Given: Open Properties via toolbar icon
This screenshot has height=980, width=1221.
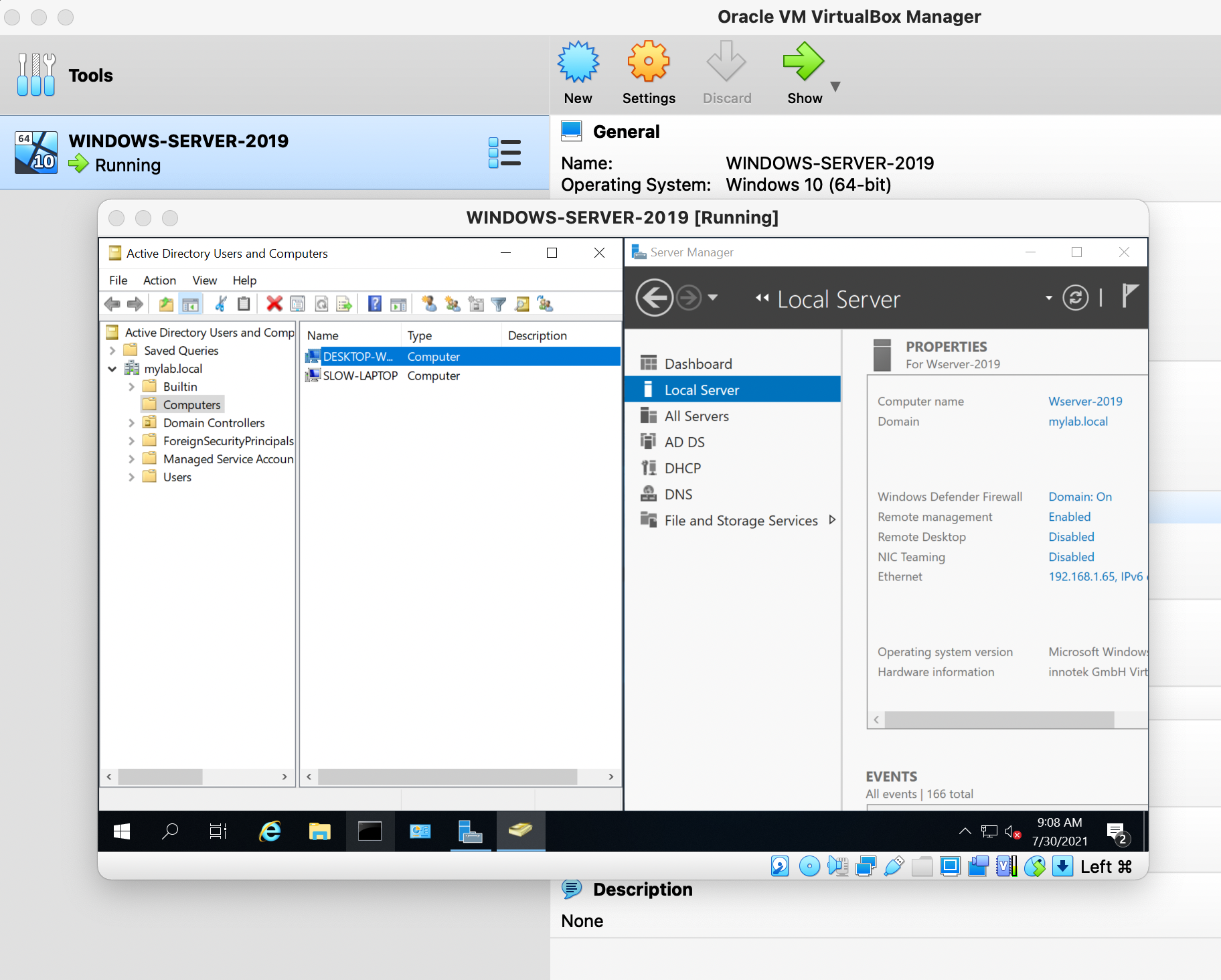Looking at the screenshot, I should [x=297, y=305].
